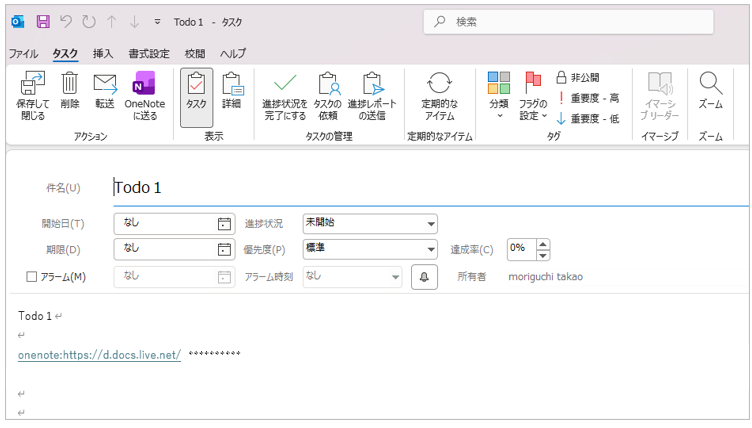This screenshot has height=428, width=752.
Task: Forward the task using envelope icon
Action: coord(105,94)
